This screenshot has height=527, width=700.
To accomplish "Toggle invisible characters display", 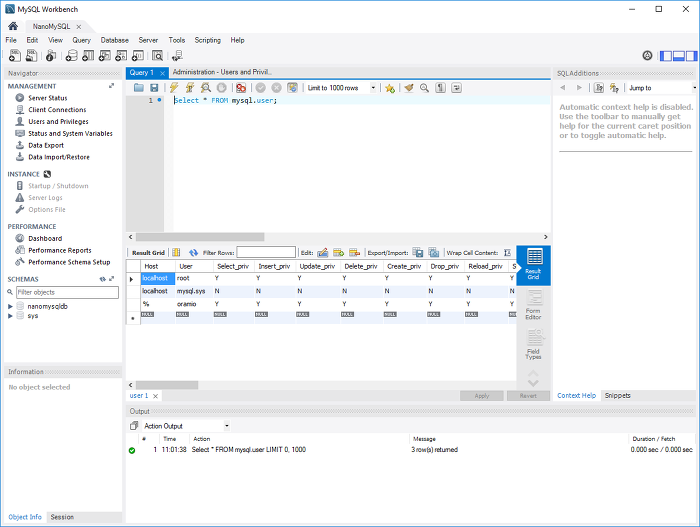I will [441, 88].
